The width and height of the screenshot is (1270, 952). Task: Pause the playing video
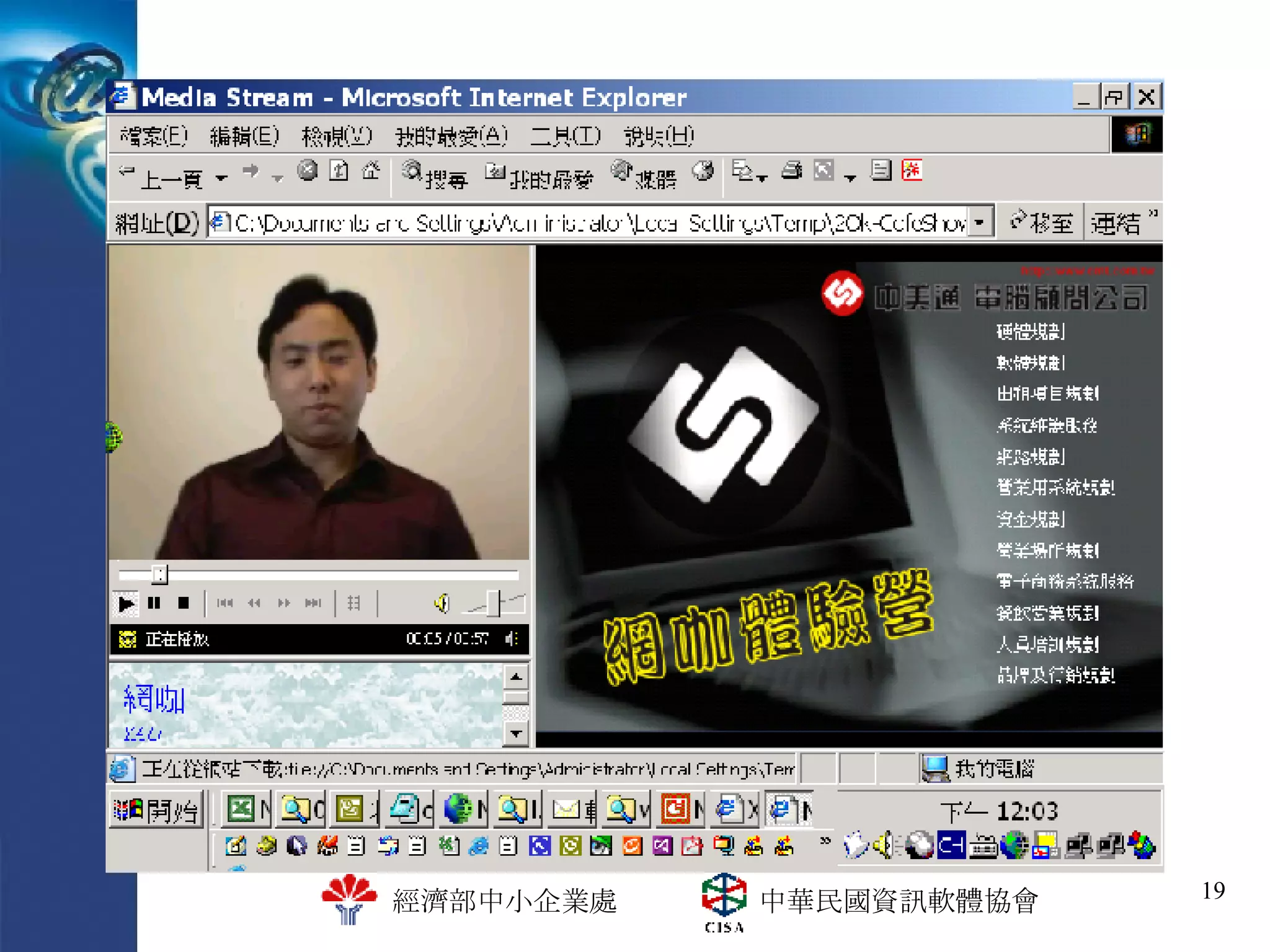[154, 603]
